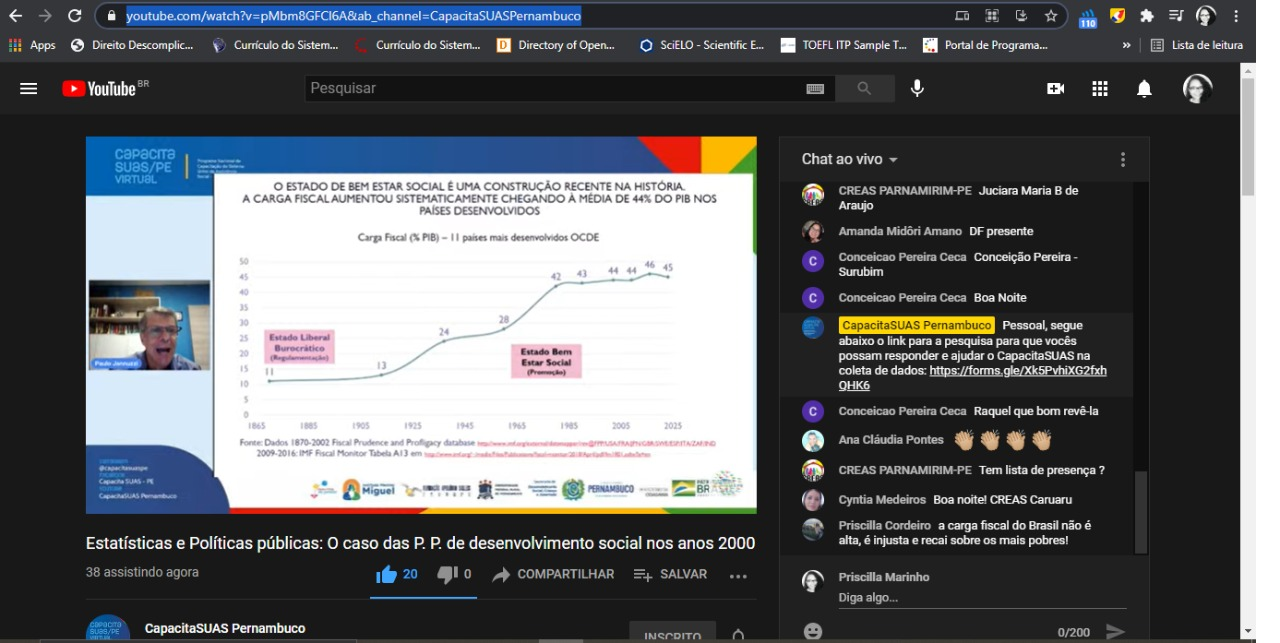Open the forms.gle survey link in chat
Viewport: 1280px width, 643px height.
tap(1017, 371)
